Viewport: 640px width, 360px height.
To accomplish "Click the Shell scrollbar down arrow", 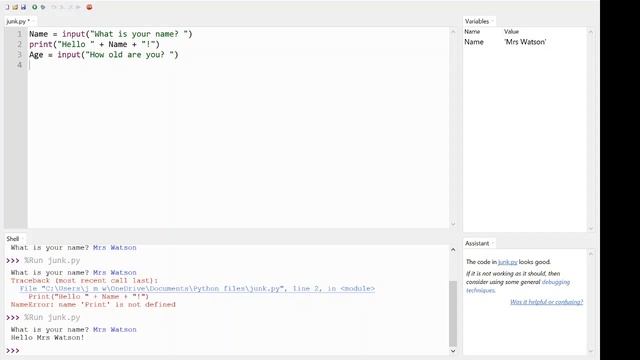I will click(x=453, y=351).
